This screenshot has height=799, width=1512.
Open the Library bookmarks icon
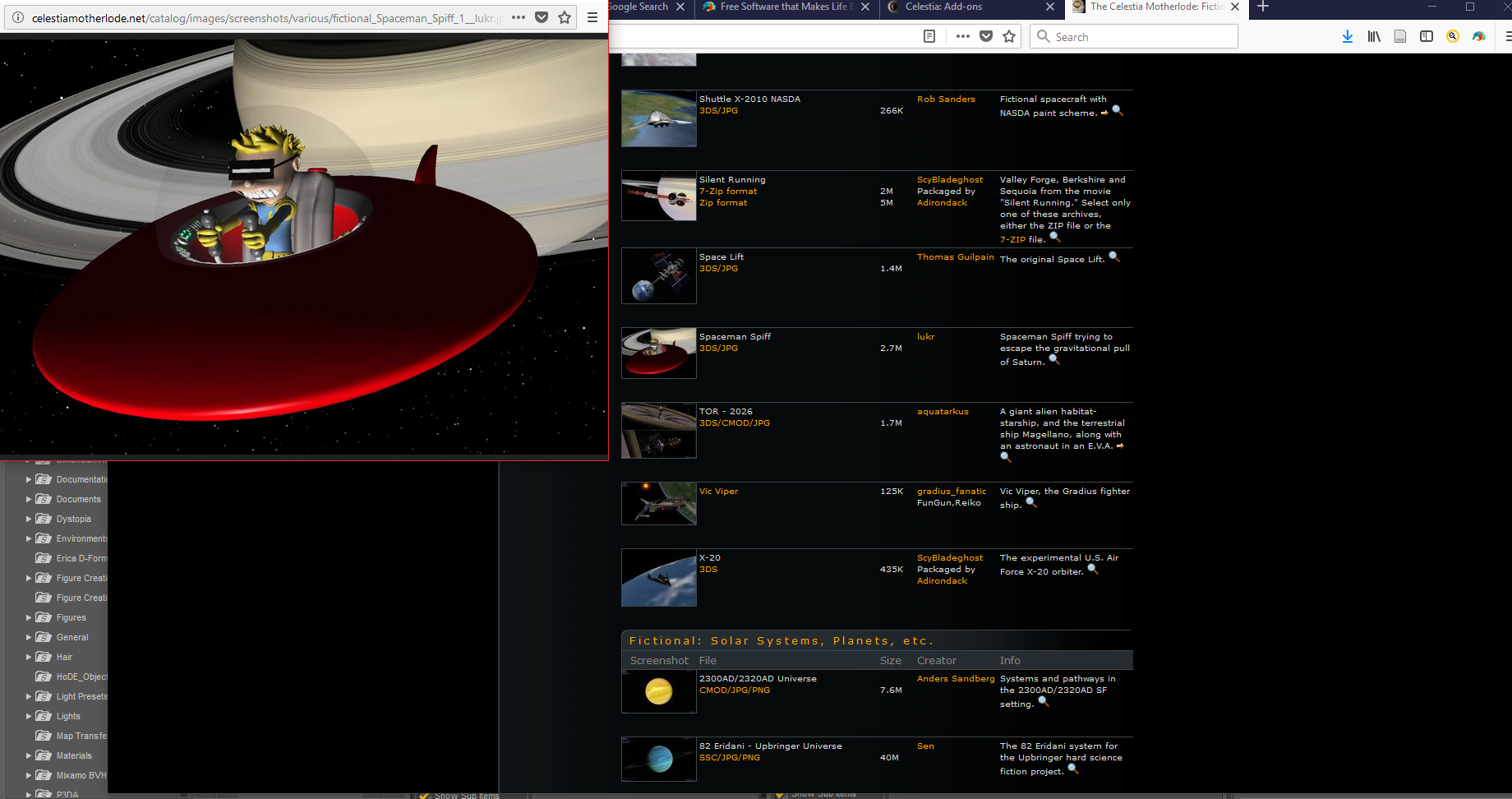[1374, 36]
